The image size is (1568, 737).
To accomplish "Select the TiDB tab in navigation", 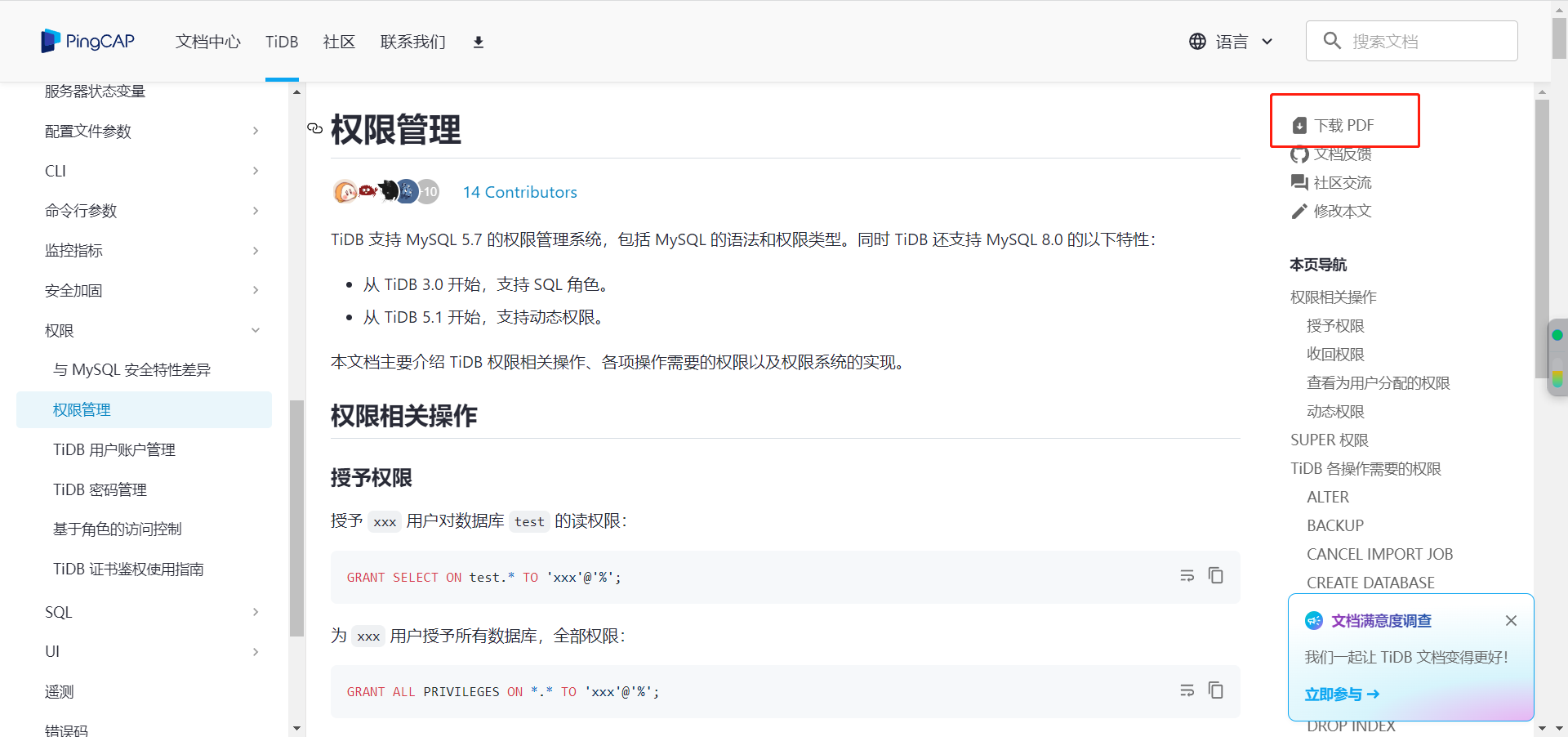I will click(282, 42).
